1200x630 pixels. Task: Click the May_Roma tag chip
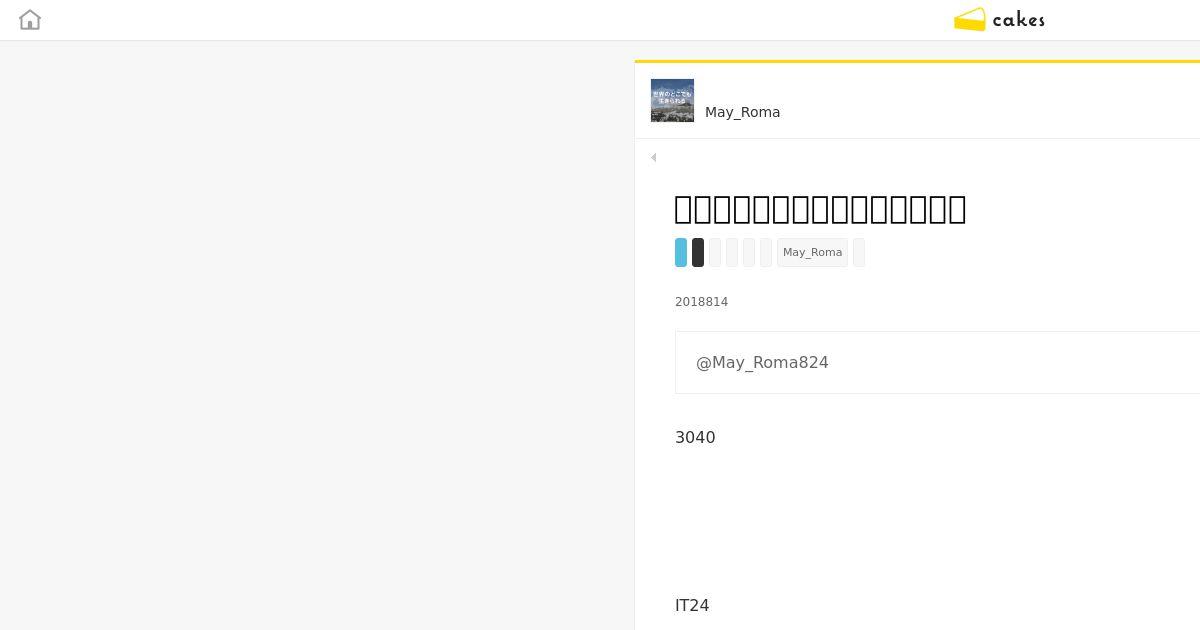tap(812, 252)
